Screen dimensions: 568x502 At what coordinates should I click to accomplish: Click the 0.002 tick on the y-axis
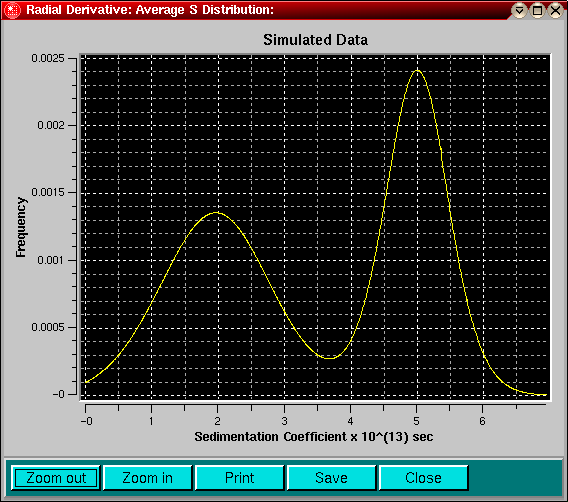pos(51,125)
